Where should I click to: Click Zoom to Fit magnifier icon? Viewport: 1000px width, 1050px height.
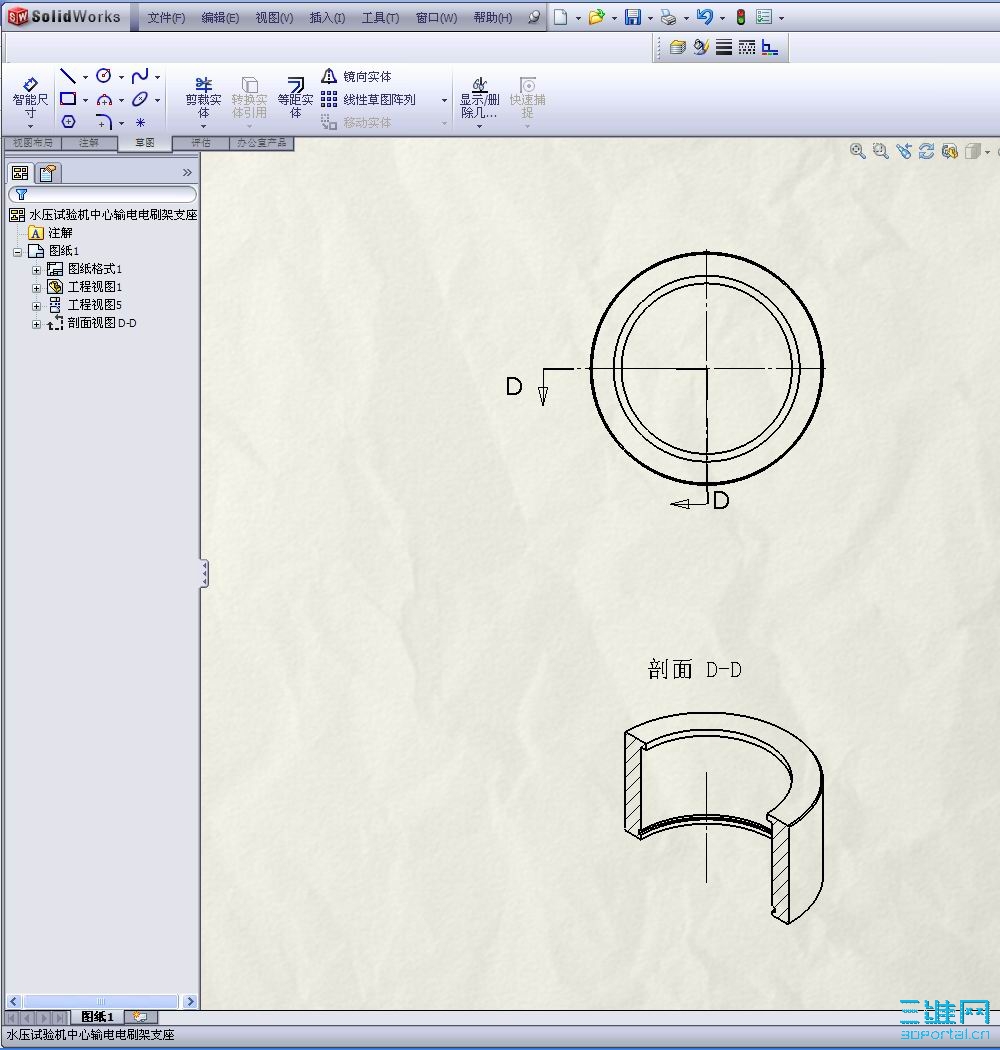tap(857, 151)
